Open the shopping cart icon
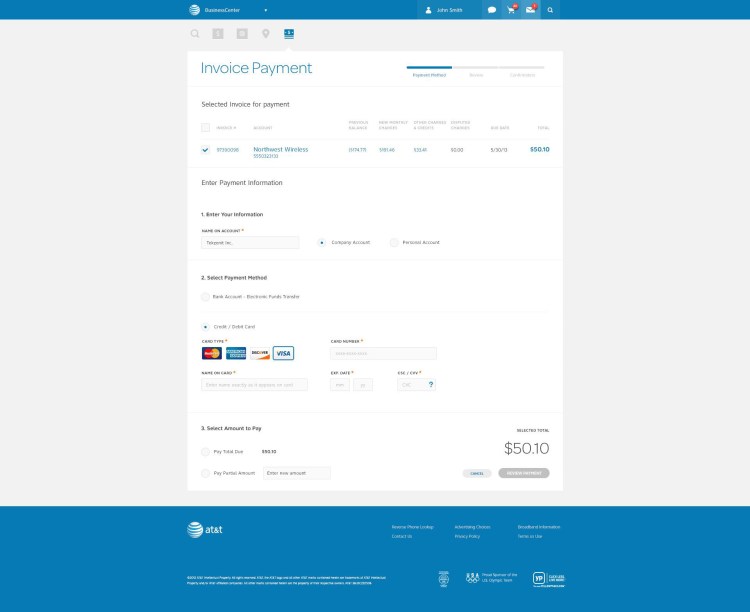This screenshot has width=750, height=612. (x=511, y=10)
